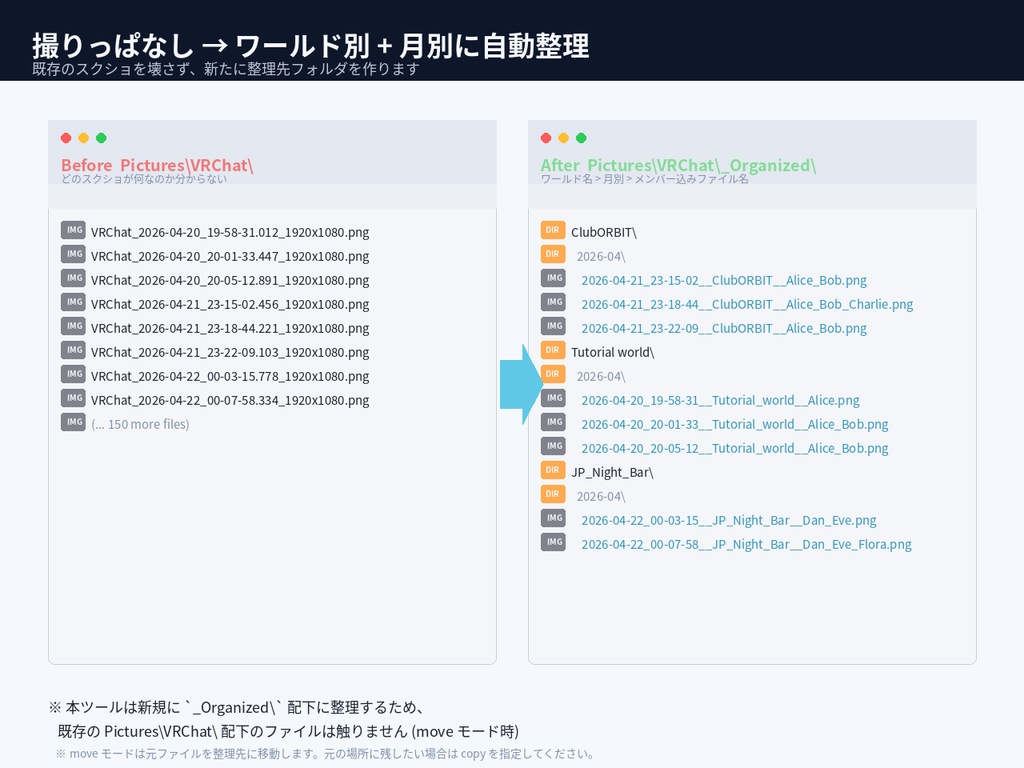1024x768 pixels.
Task: Select the DIR icon for JP_Night_Bar folder
Action: [554, 470]
